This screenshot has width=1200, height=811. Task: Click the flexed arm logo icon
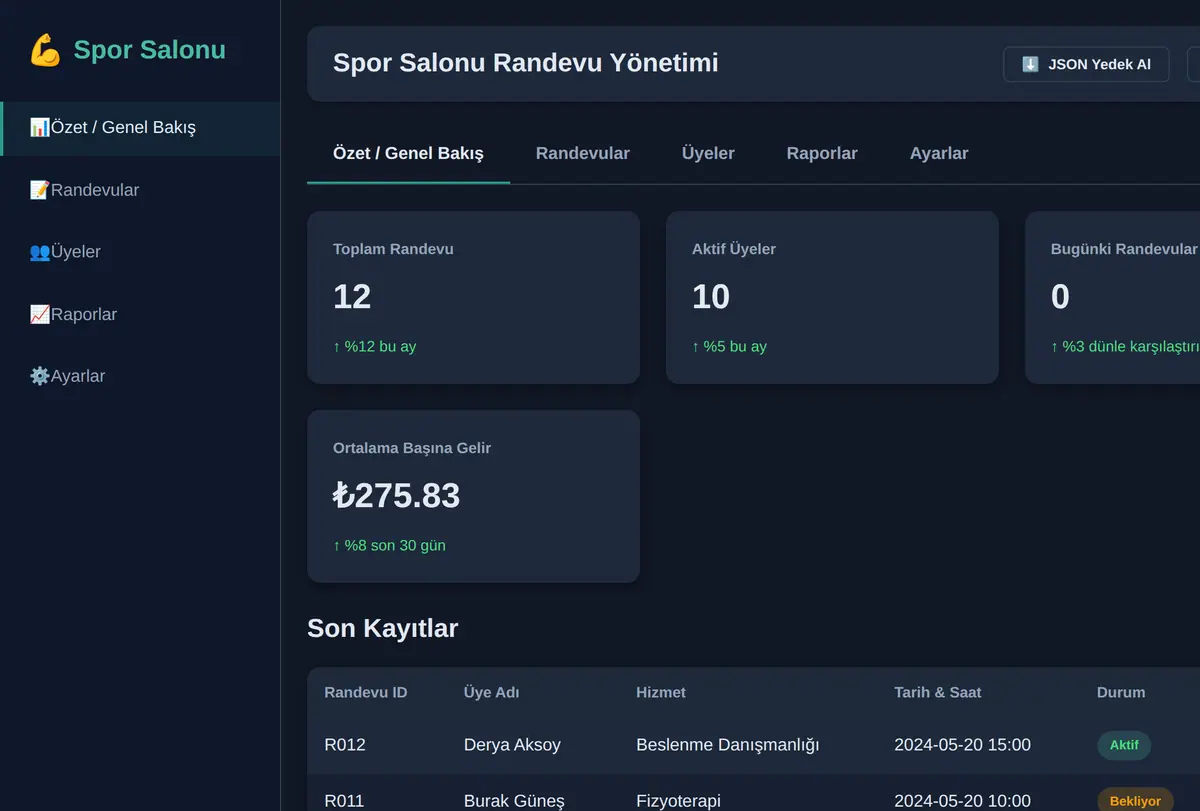tap(46, 50)
